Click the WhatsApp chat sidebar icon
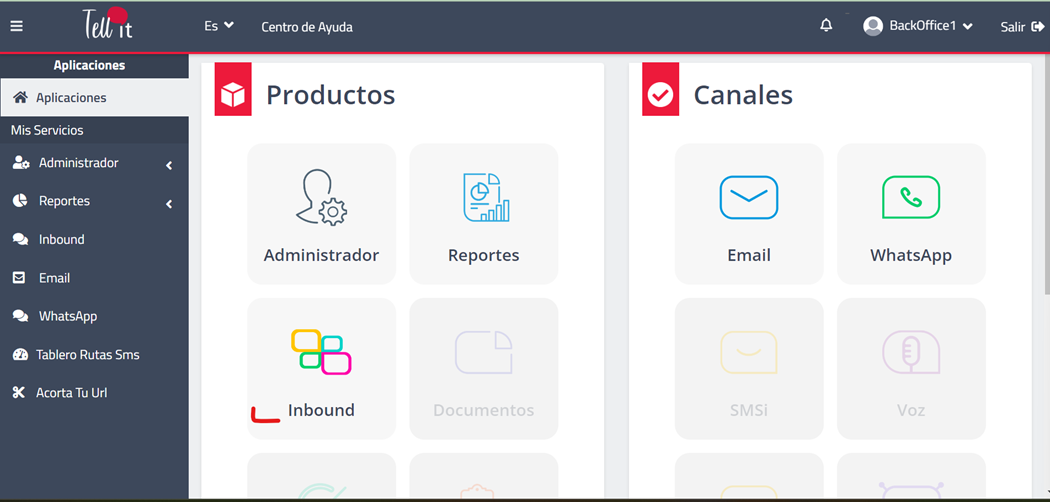1050x502 pixels. pos(20,316)
